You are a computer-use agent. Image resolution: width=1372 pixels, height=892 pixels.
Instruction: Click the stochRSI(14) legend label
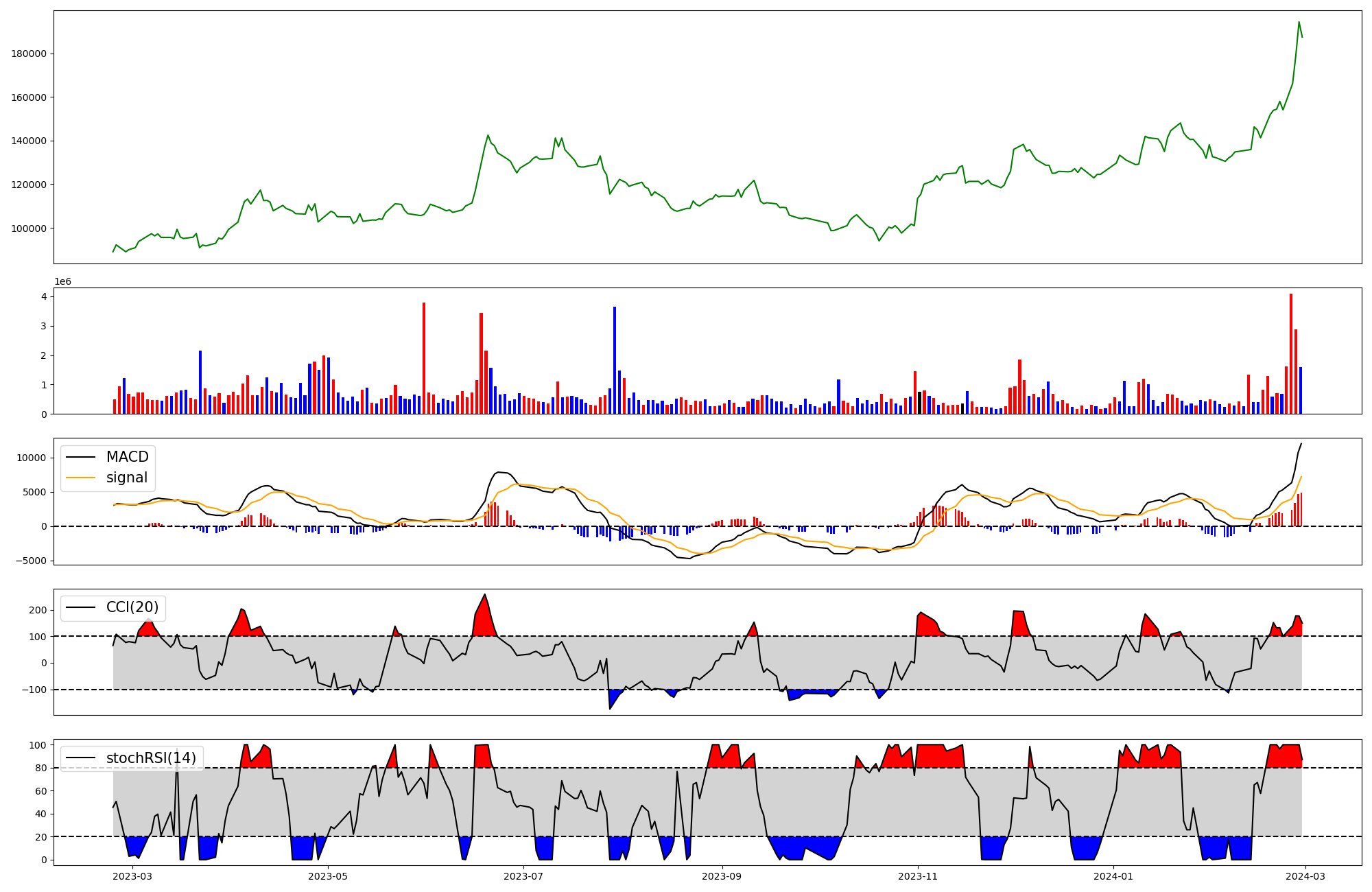[151, 758]
